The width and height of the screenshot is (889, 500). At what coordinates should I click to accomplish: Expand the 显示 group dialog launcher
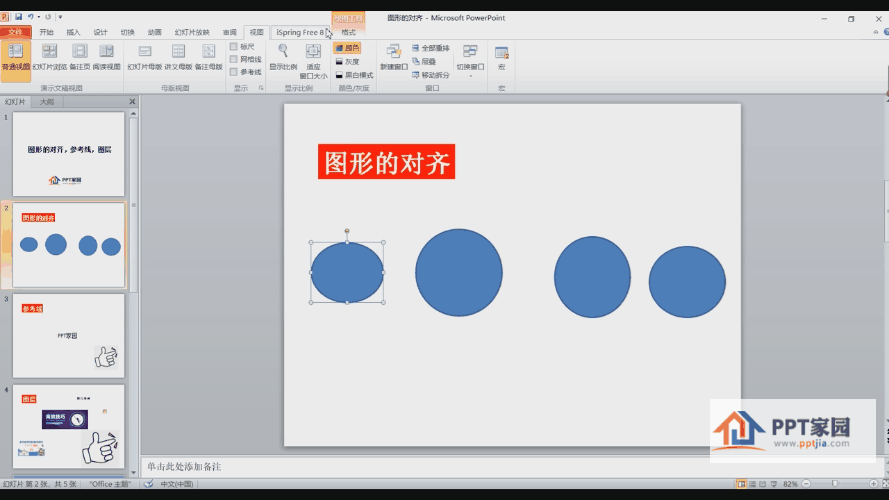click(261, 88)
